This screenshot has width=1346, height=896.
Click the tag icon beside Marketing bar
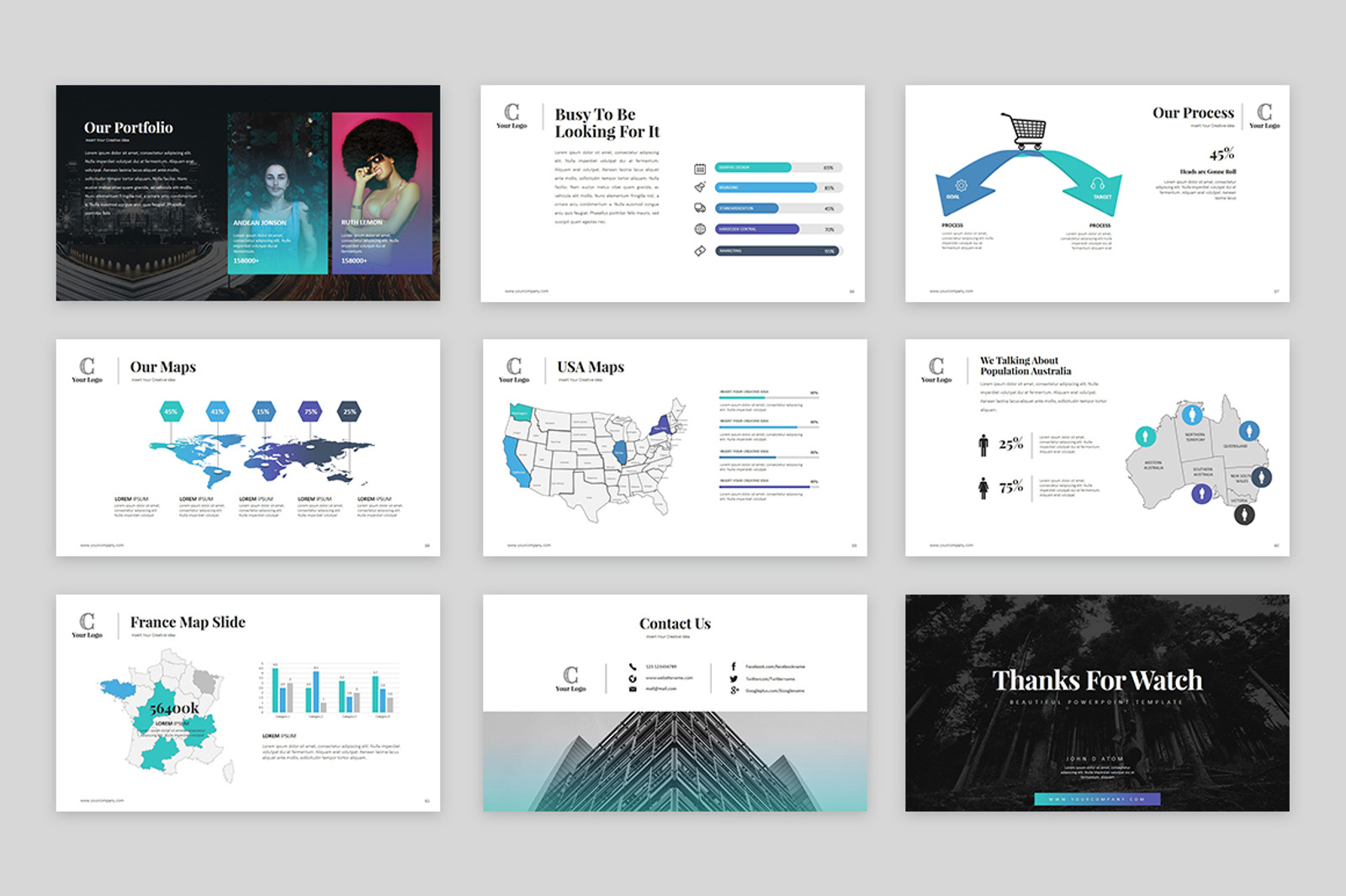click(x=700, y=251)
